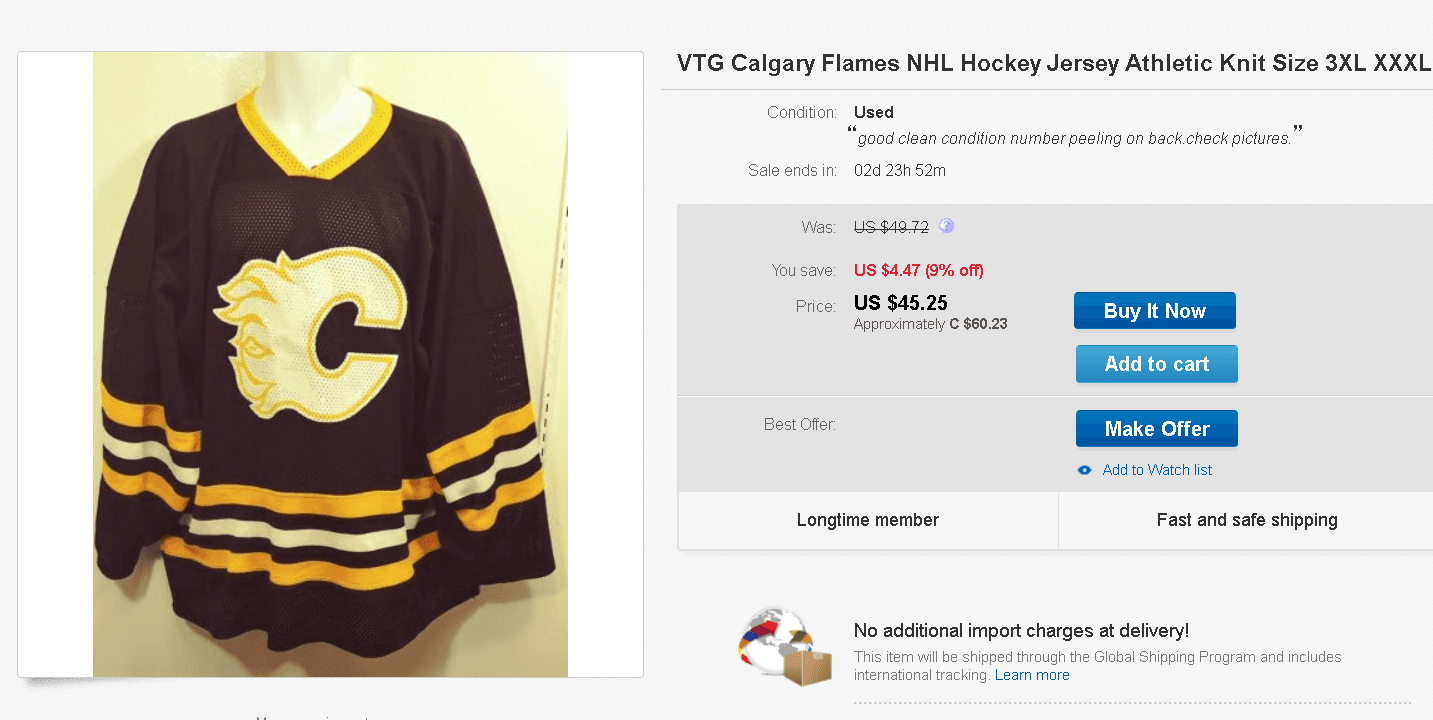1433x720 pixels.
Task: Select the Fast and safe shipping cell
Action: click(1246, 520)
